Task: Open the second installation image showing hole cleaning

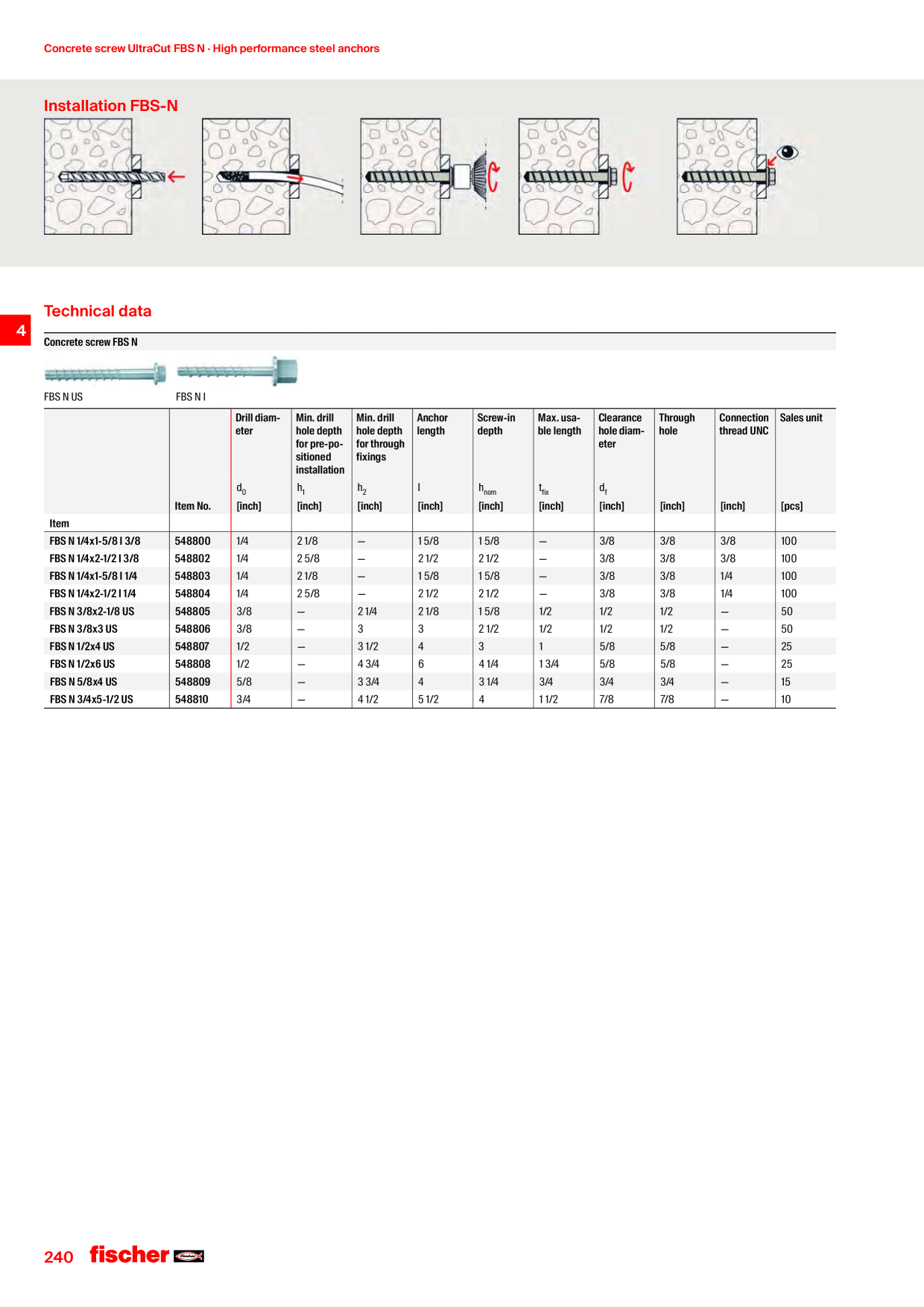Action: click(x=273, y=177)
